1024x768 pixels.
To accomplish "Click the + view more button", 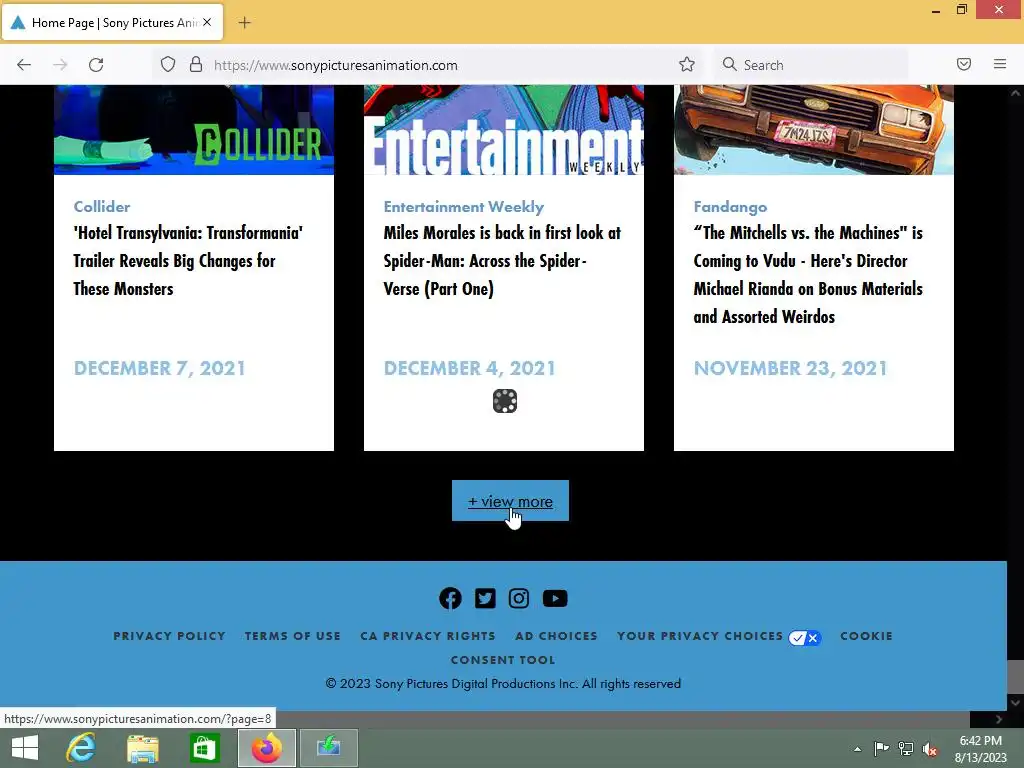I will (510, 501).
